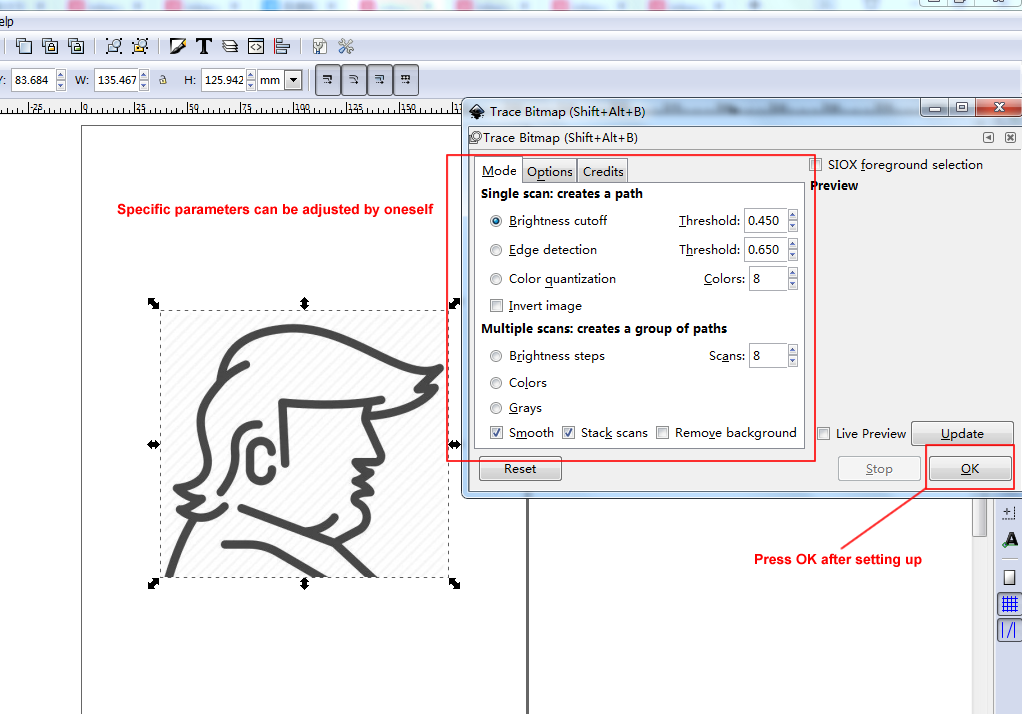Open Inkscape Preferences wrench icon
Screen dimensions: 1022x714
[346, 46]
